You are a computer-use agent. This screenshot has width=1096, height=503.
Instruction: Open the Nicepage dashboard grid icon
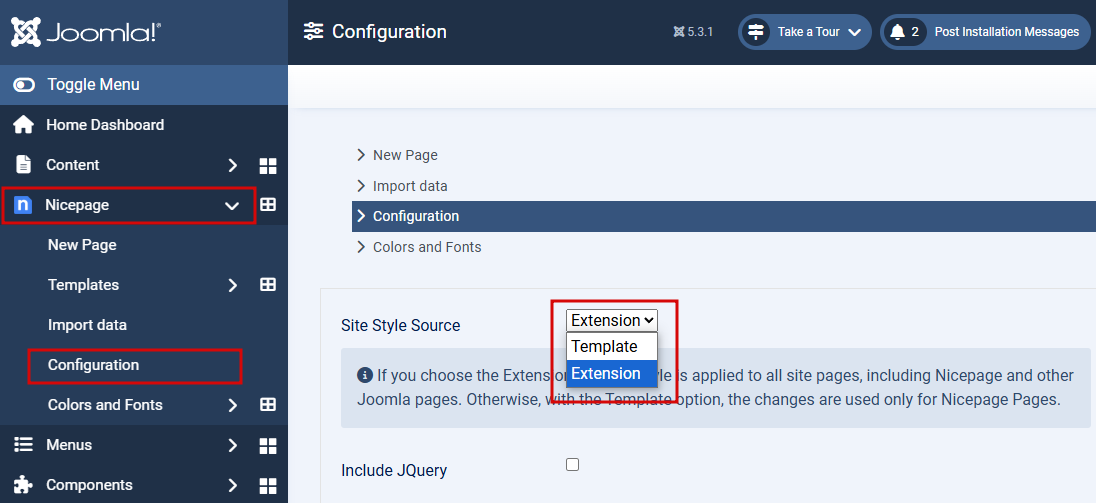(x=268, y=205)
